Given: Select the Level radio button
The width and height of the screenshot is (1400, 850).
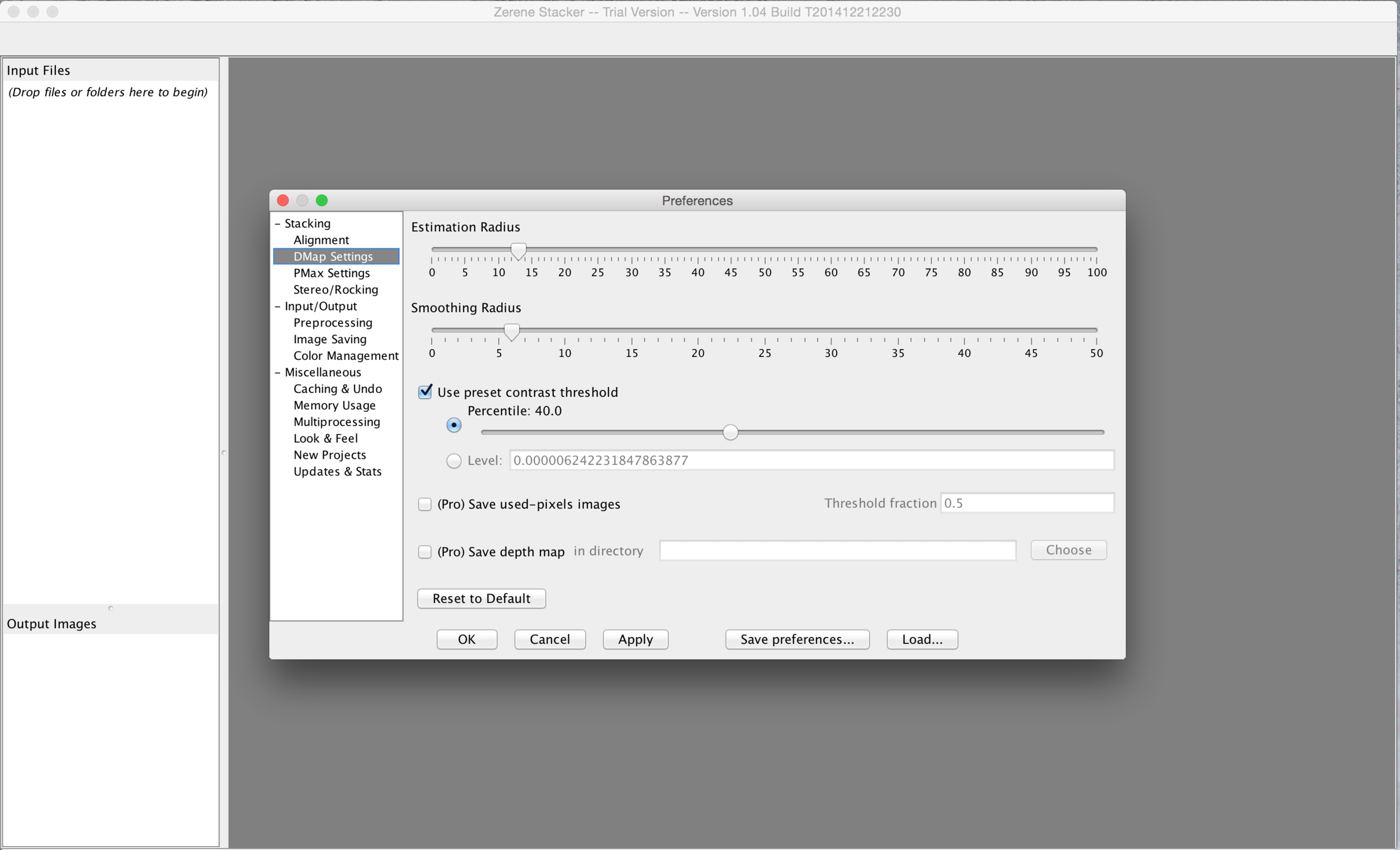Looking at the screenshot, I should 454,461.
